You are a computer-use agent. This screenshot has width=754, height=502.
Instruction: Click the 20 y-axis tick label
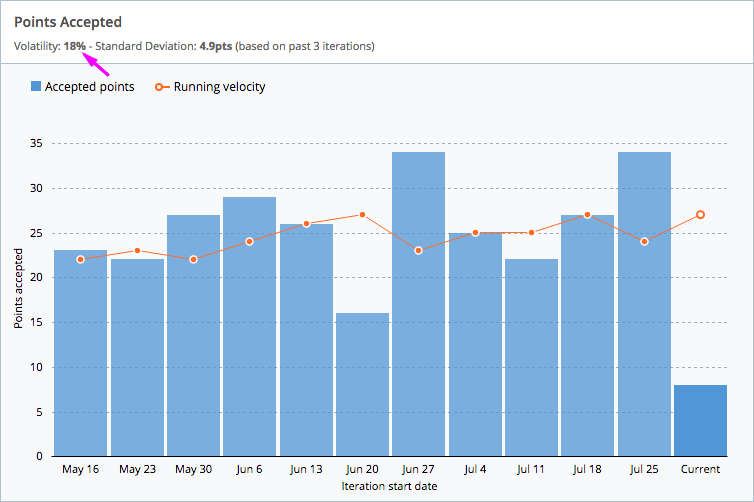pyautogui.click(x=37, y=277)
